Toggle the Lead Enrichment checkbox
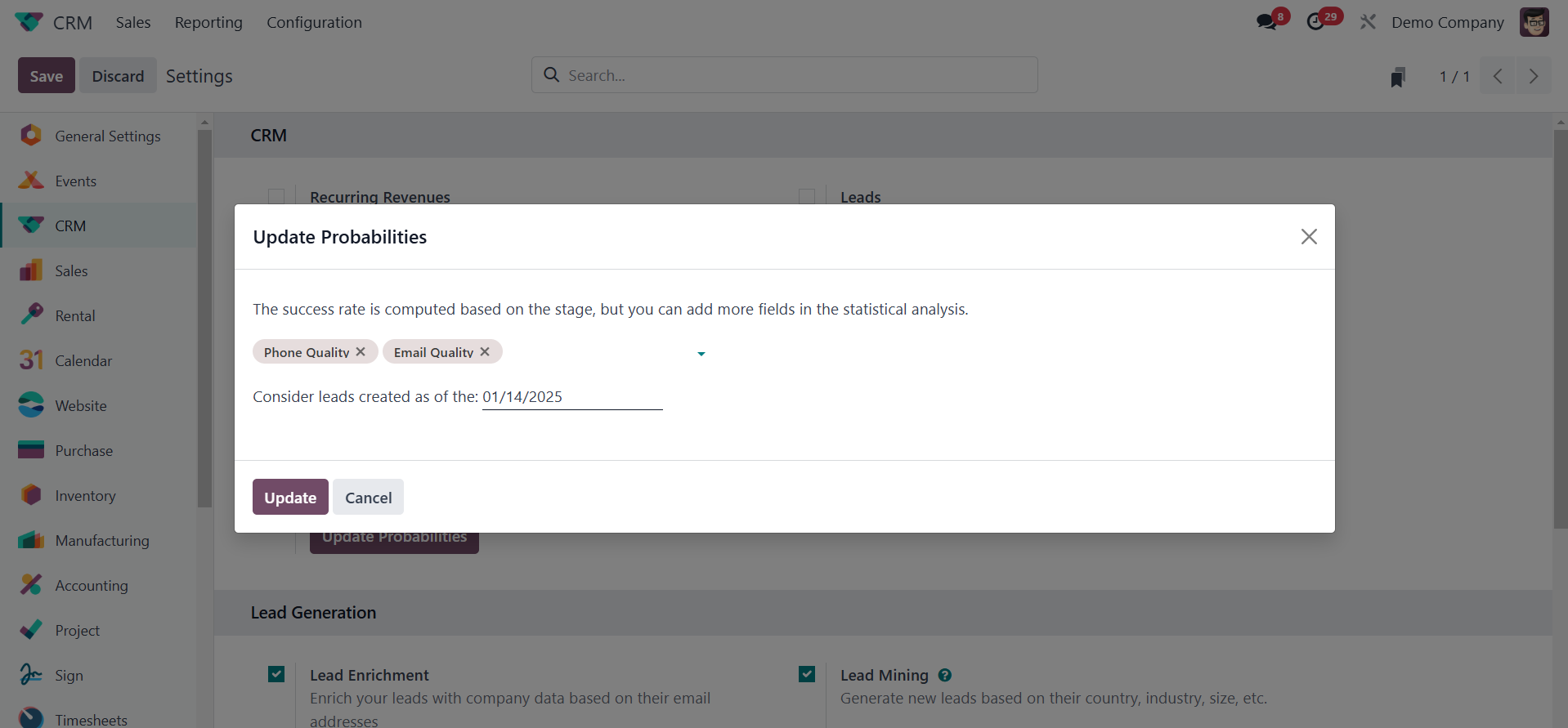 [x=276, y=674]
